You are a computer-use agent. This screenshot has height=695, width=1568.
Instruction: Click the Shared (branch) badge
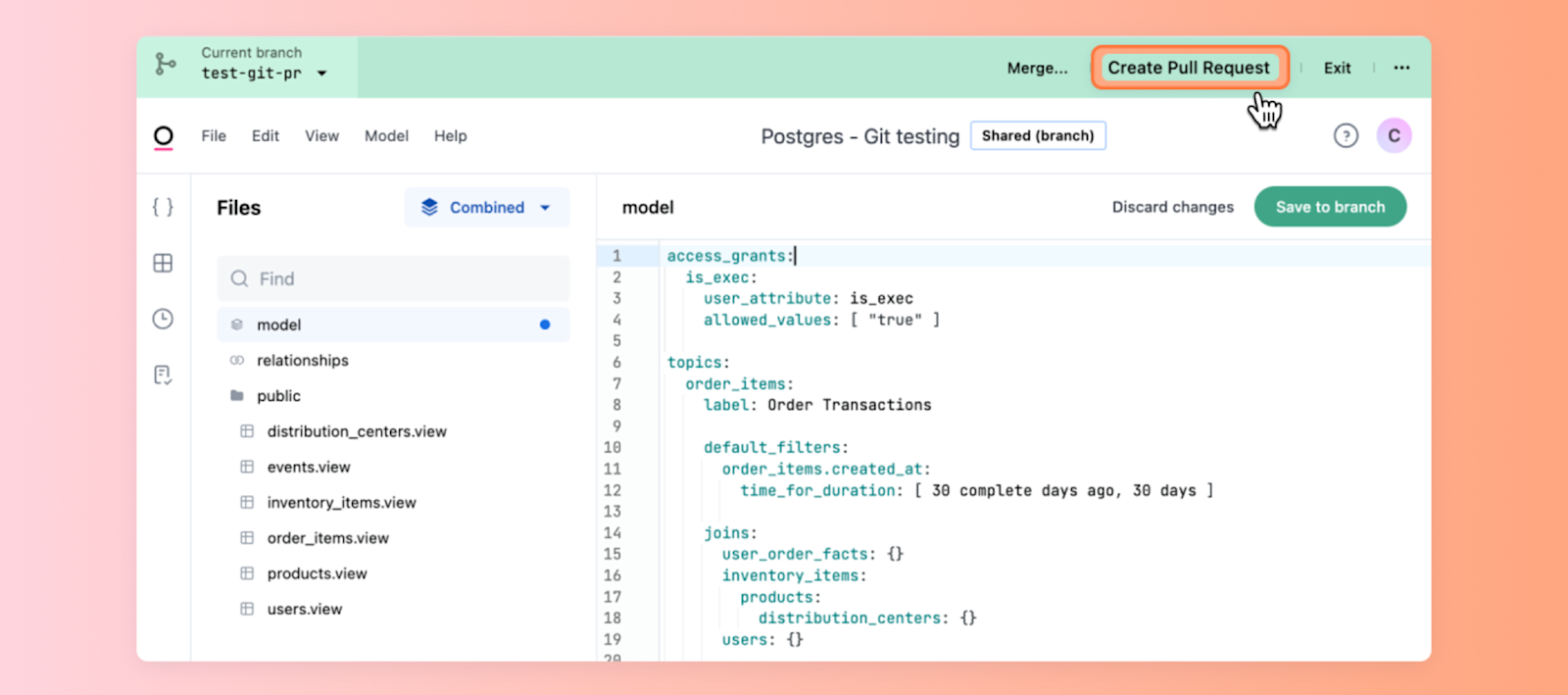pyautogui.click(x=1038, y=135)
